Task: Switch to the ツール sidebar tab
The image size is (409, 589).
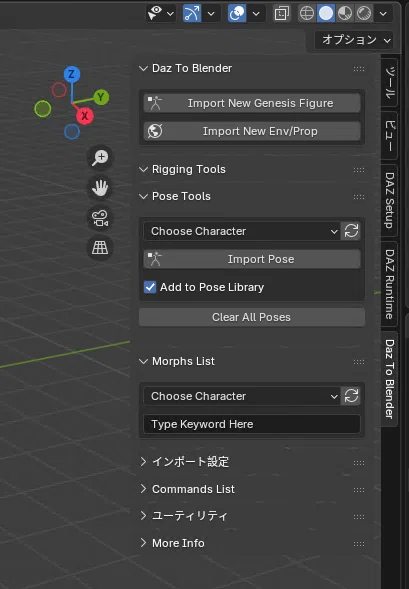Action: [389, 83]
